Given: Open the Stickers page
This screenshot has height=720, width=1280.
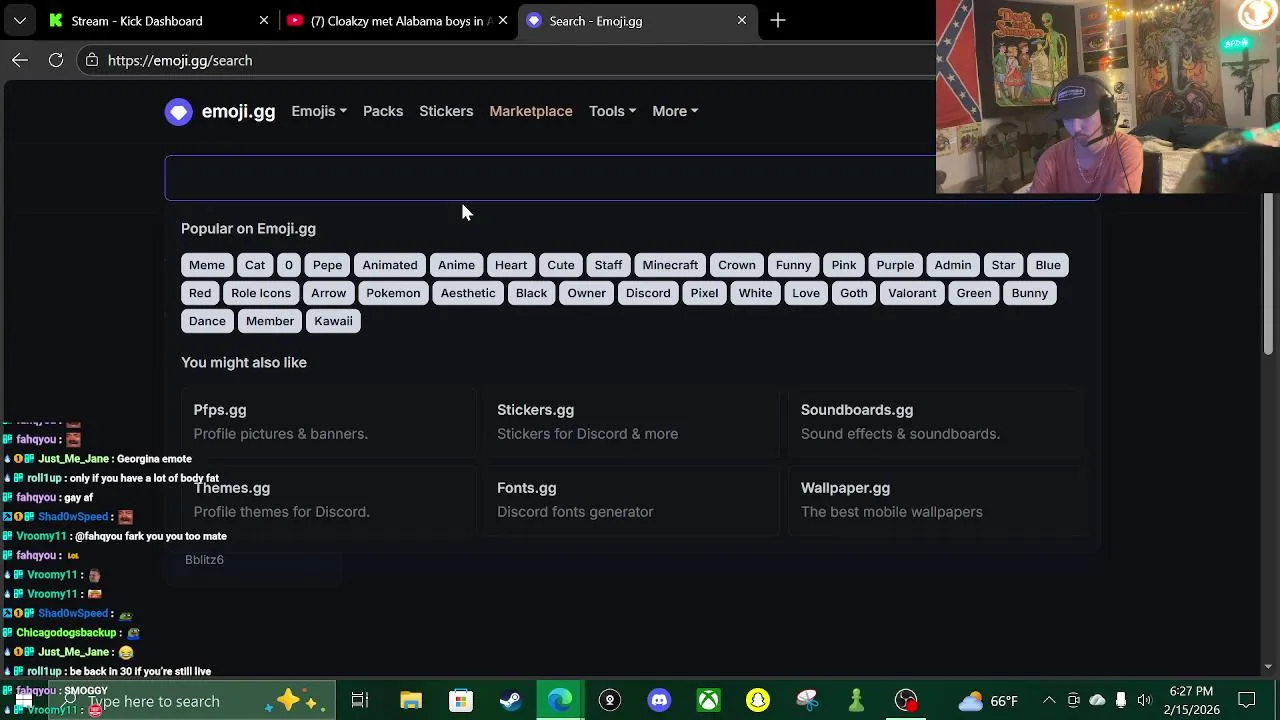Looking at the screenshot, I should pyautogui.click(x=446, y=111).
